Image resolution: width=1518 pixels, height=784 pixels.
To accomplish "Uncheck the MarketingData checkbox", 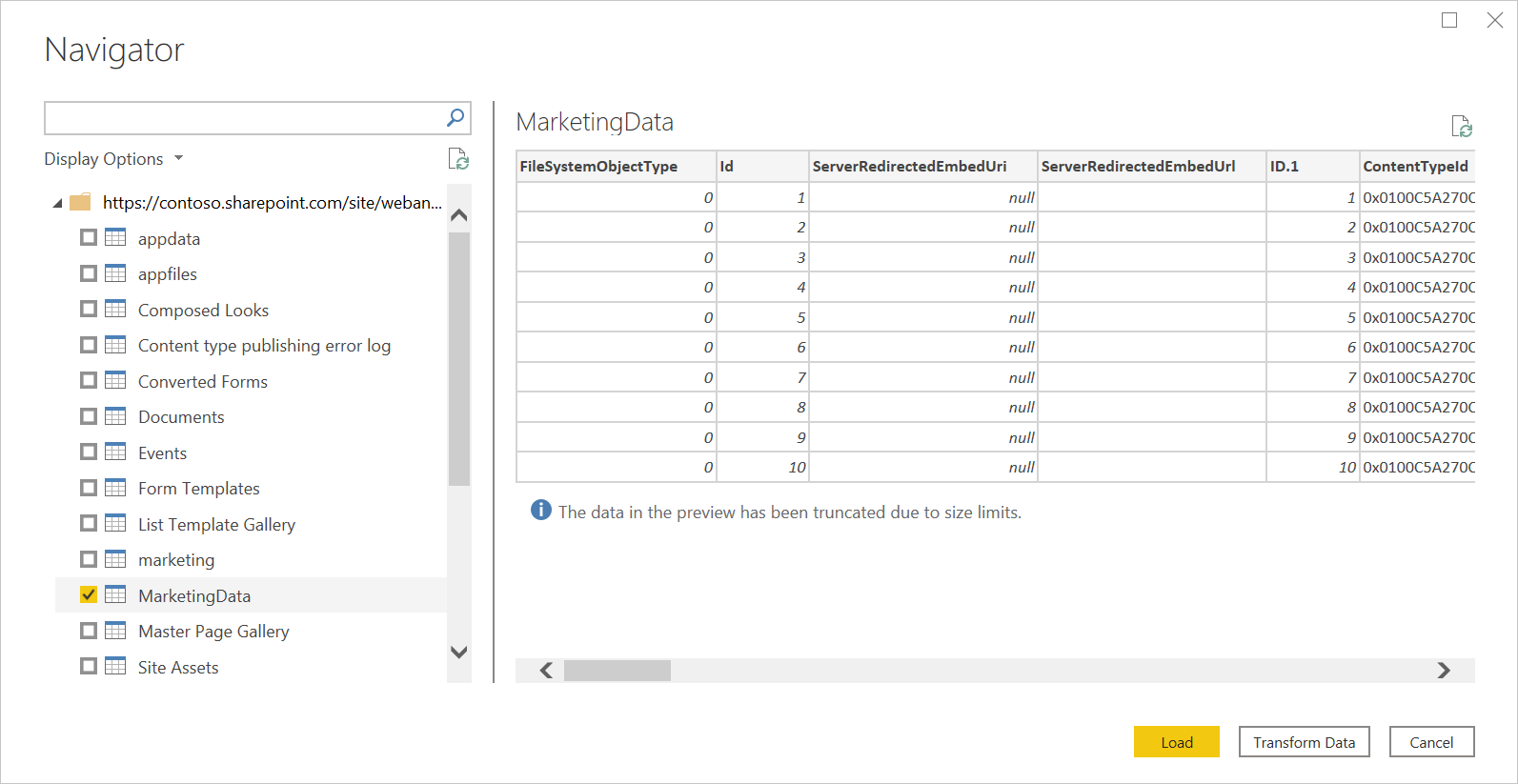I will click(89, 594).
